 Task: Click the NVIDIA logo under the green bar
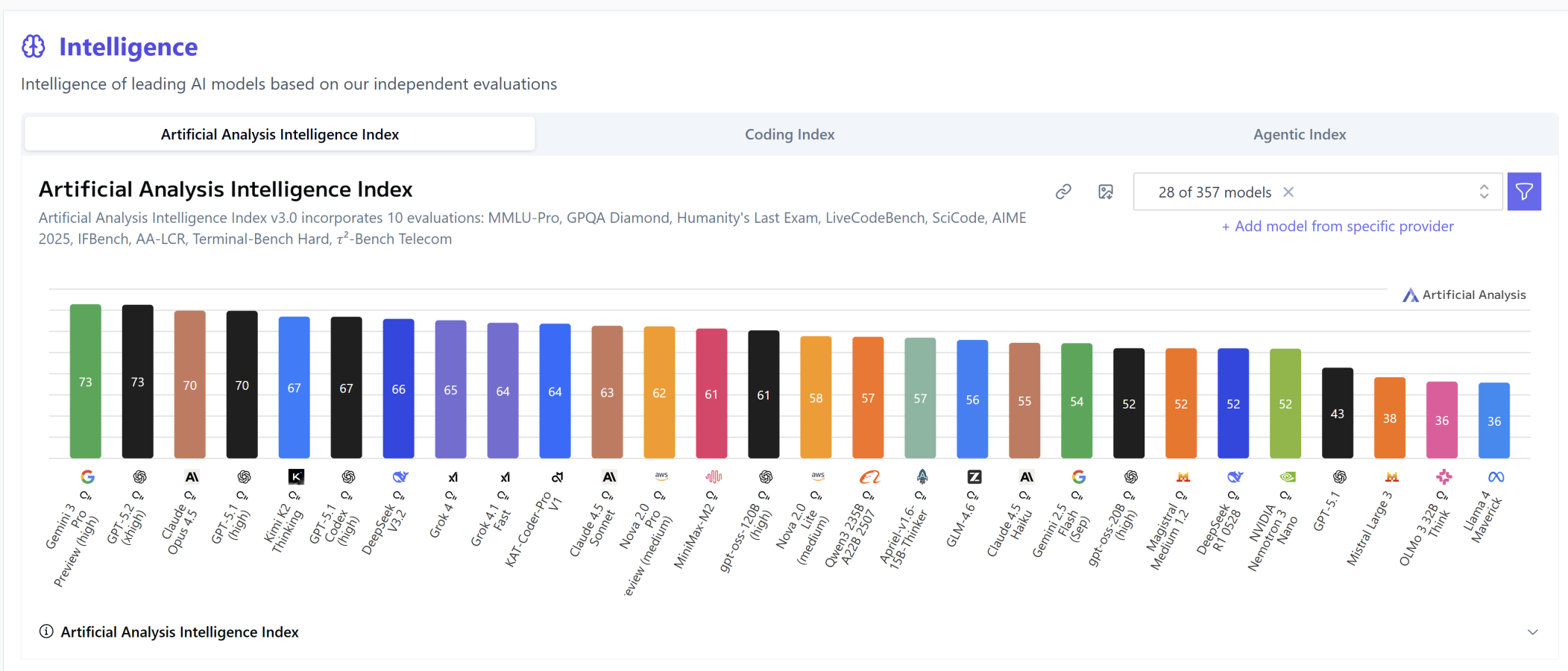[x=1288, y=477]
